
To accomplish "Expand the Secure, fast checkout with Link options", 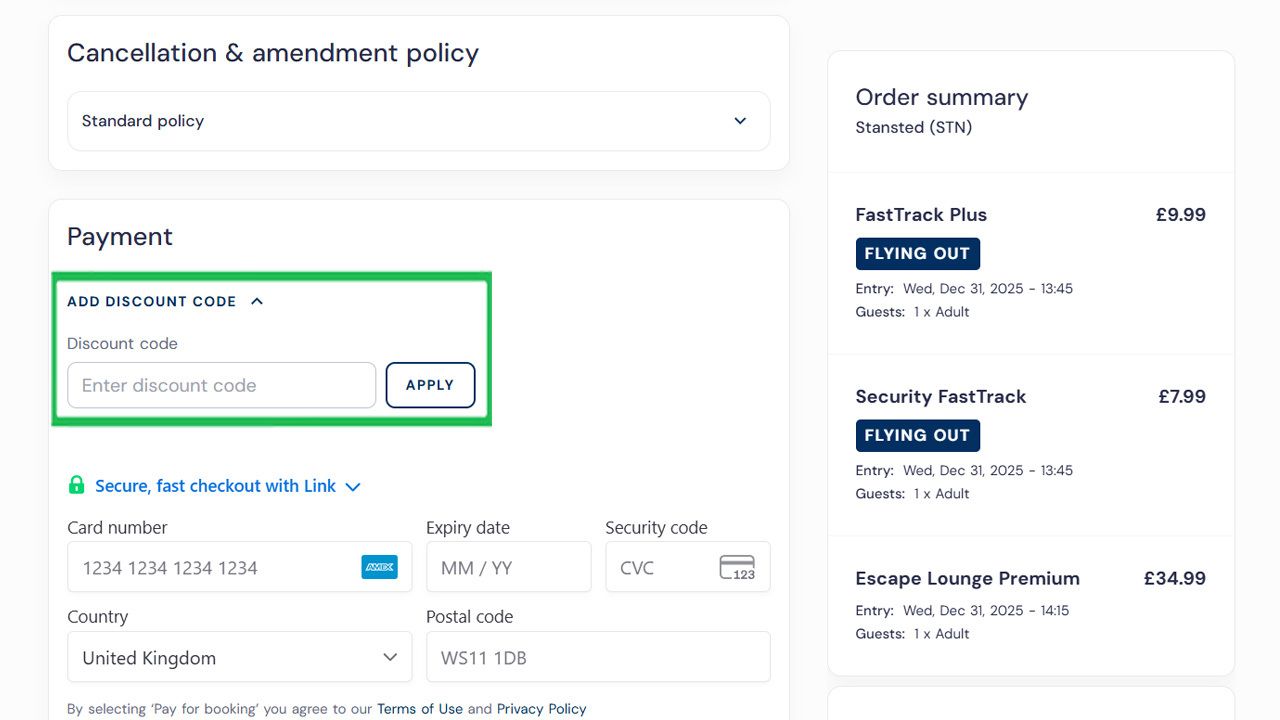I will click(x=352, y=486).
